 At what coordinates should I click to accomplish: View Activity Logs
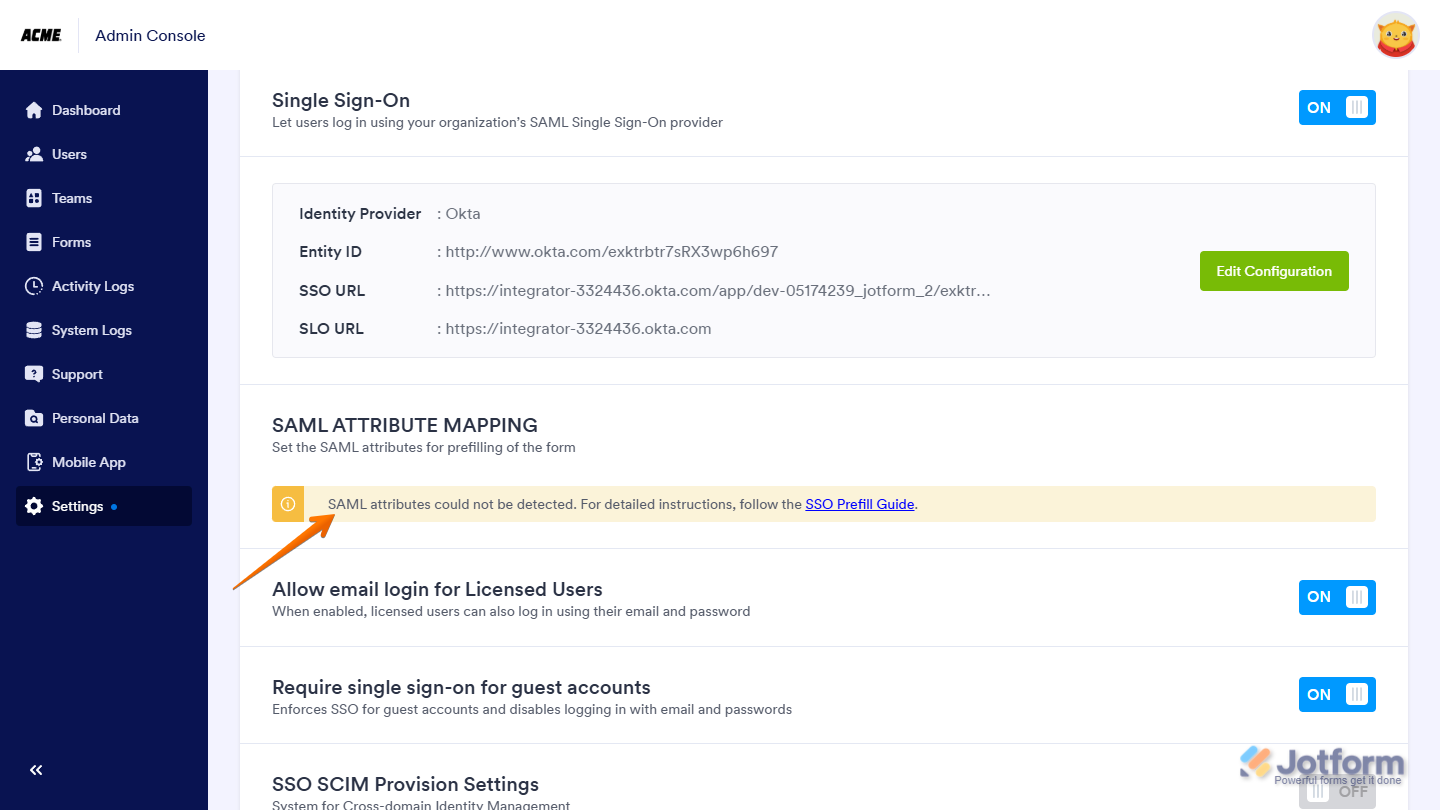(x=35, y=286)
